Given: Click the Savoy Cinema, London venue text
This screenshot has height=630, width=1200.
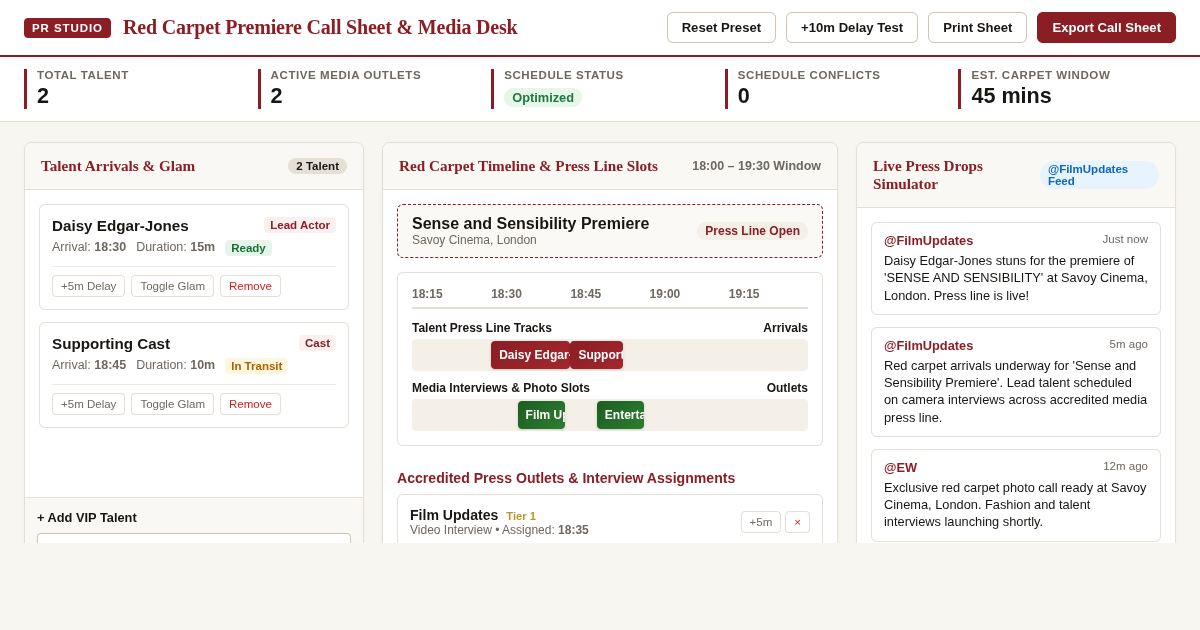Looking at the screenshot, I should (x=474, y=240).
